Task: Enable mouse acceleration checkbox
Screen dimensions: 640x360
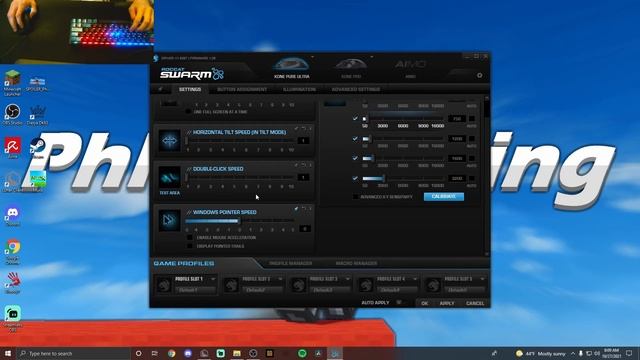Action: 189,238
